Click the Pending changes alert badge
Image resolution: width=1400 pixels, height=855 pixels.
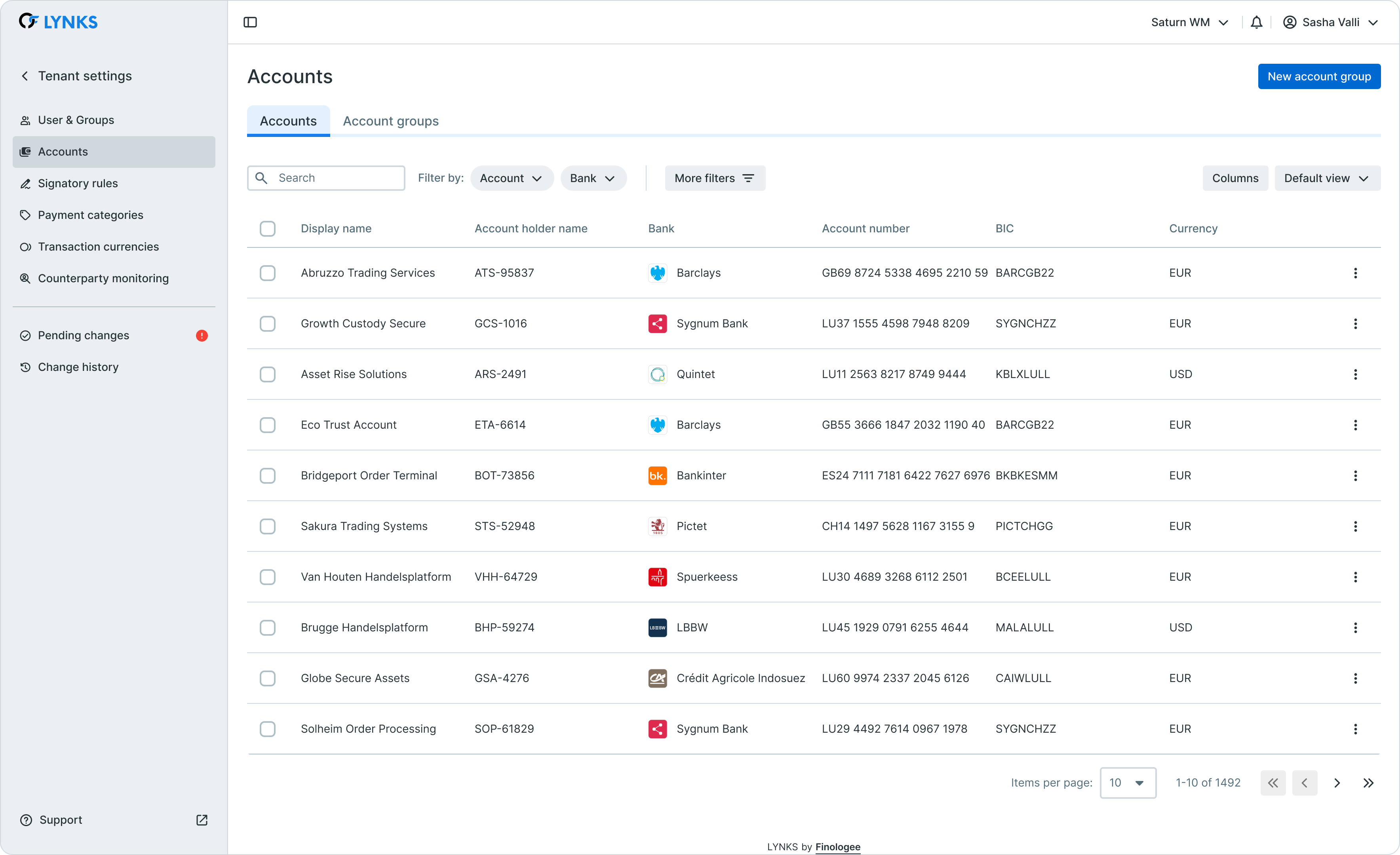point(202,336)
